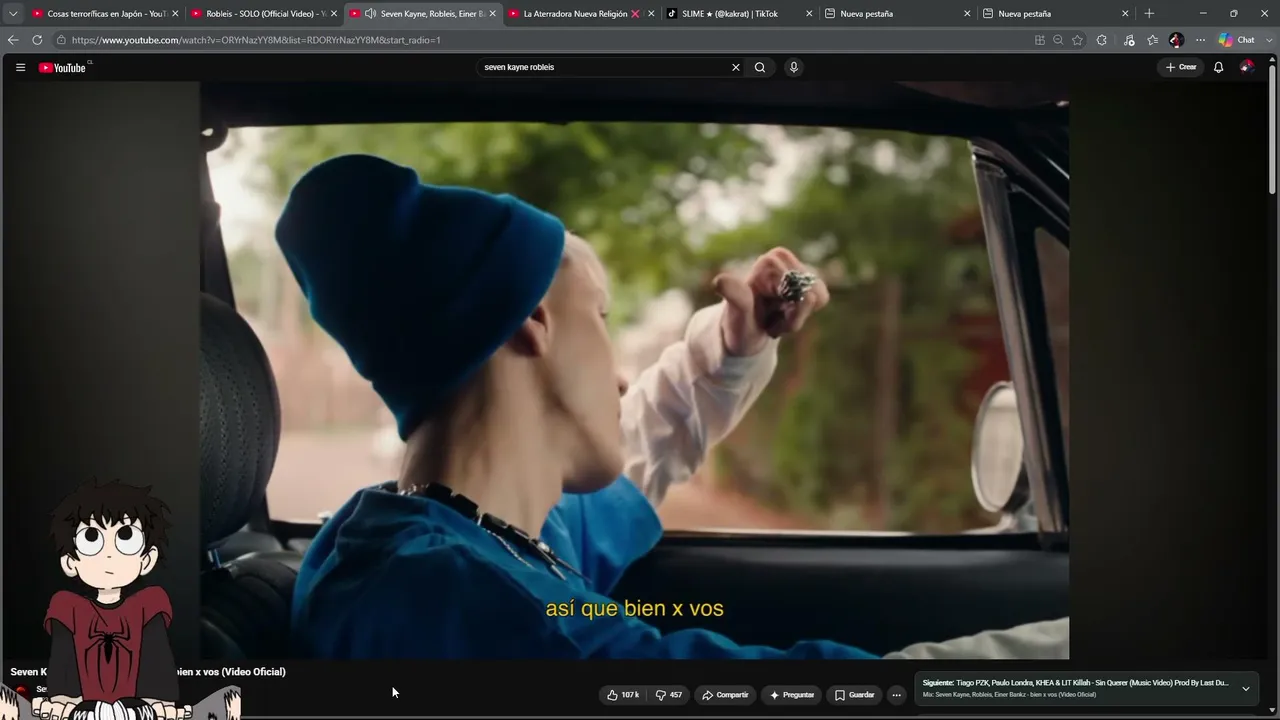
Task: Open more actions three-dot menu under video
Action: coord(896,695)
